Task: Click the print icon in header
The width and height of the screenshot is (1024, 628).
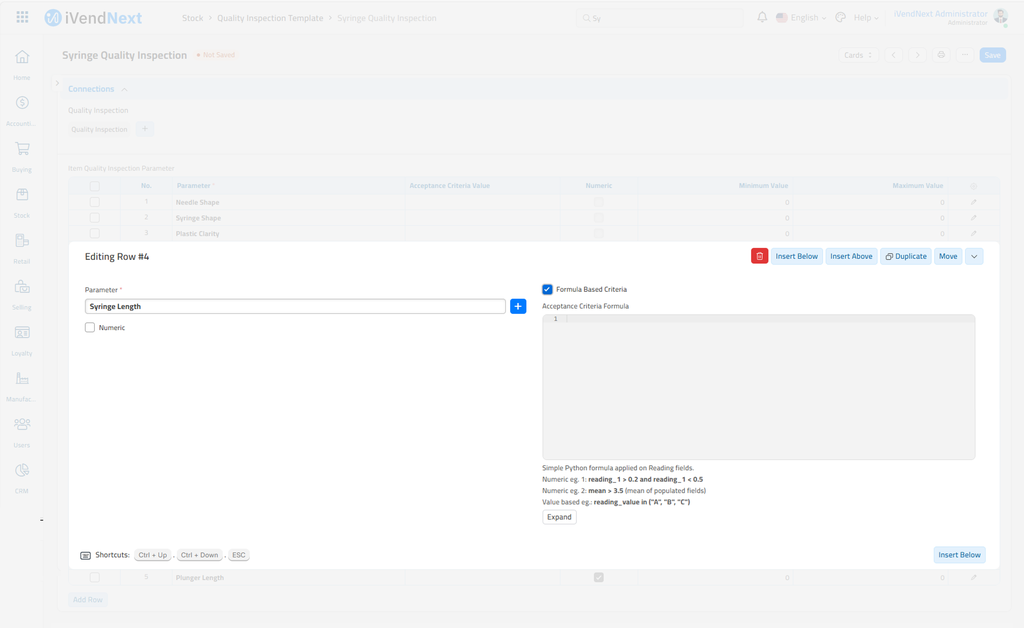Action: [x=941, y=55]
